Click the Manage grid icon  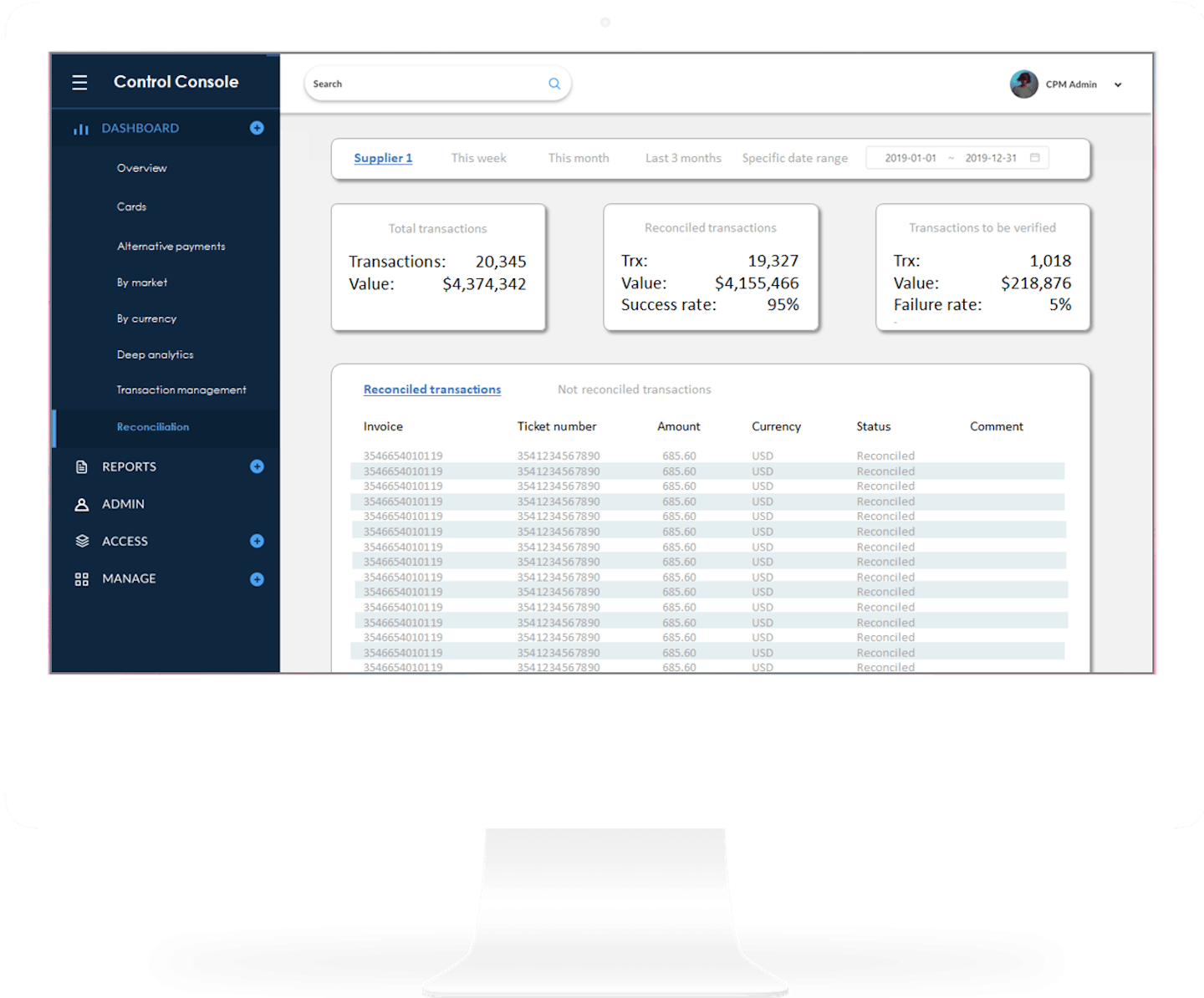[81, 579]
